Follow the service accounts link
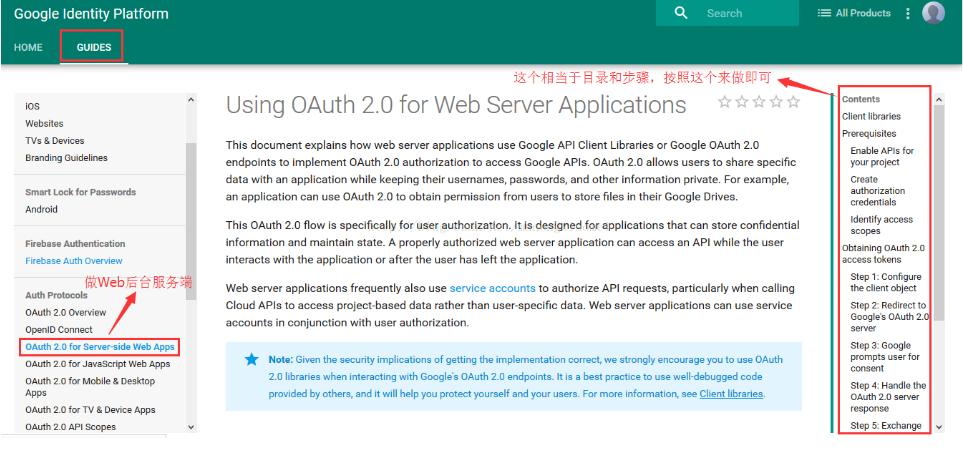The image size is (963, 452). [493, 288]
